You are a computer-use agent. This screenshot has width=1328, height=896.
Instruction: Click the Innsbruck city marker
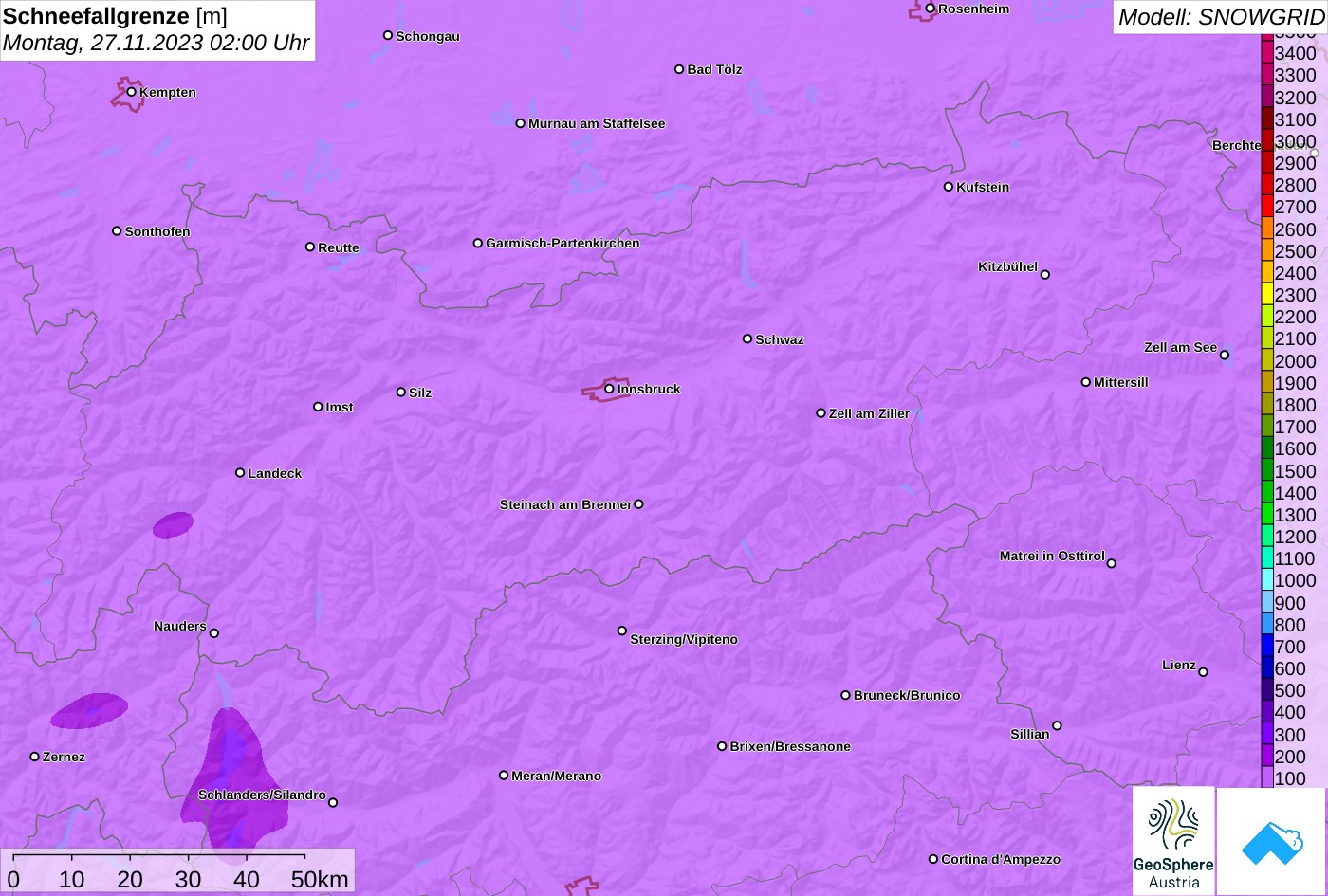[609, 389]
